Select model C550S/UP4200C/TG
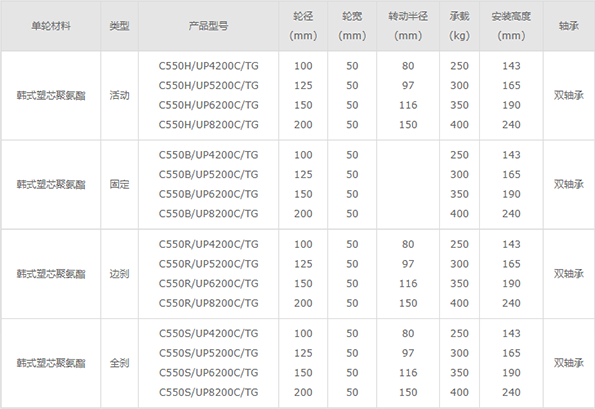The width and height of the screenshot is (595, 409). [208, 333]
